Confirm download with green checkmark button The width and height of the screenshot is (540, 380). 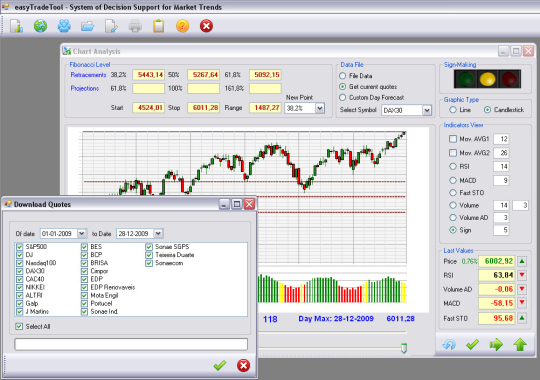tap(220, 365)
